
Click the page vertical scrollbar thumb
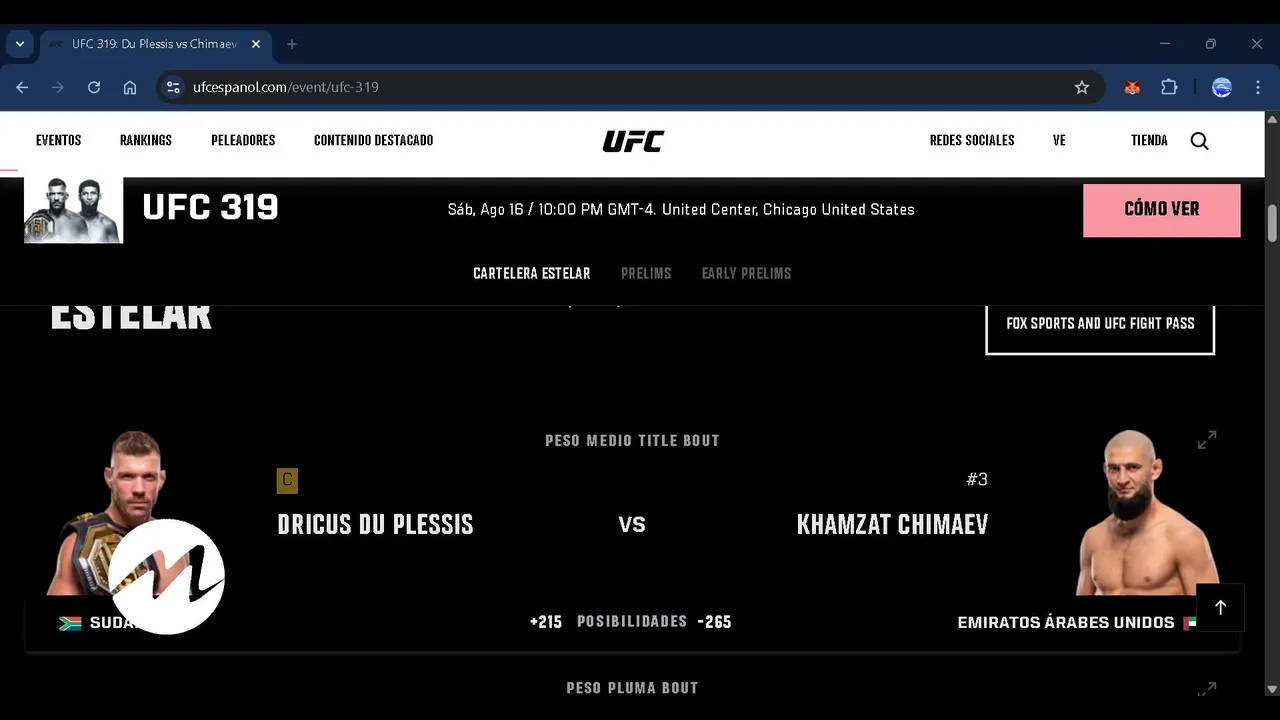[1272, 222]
